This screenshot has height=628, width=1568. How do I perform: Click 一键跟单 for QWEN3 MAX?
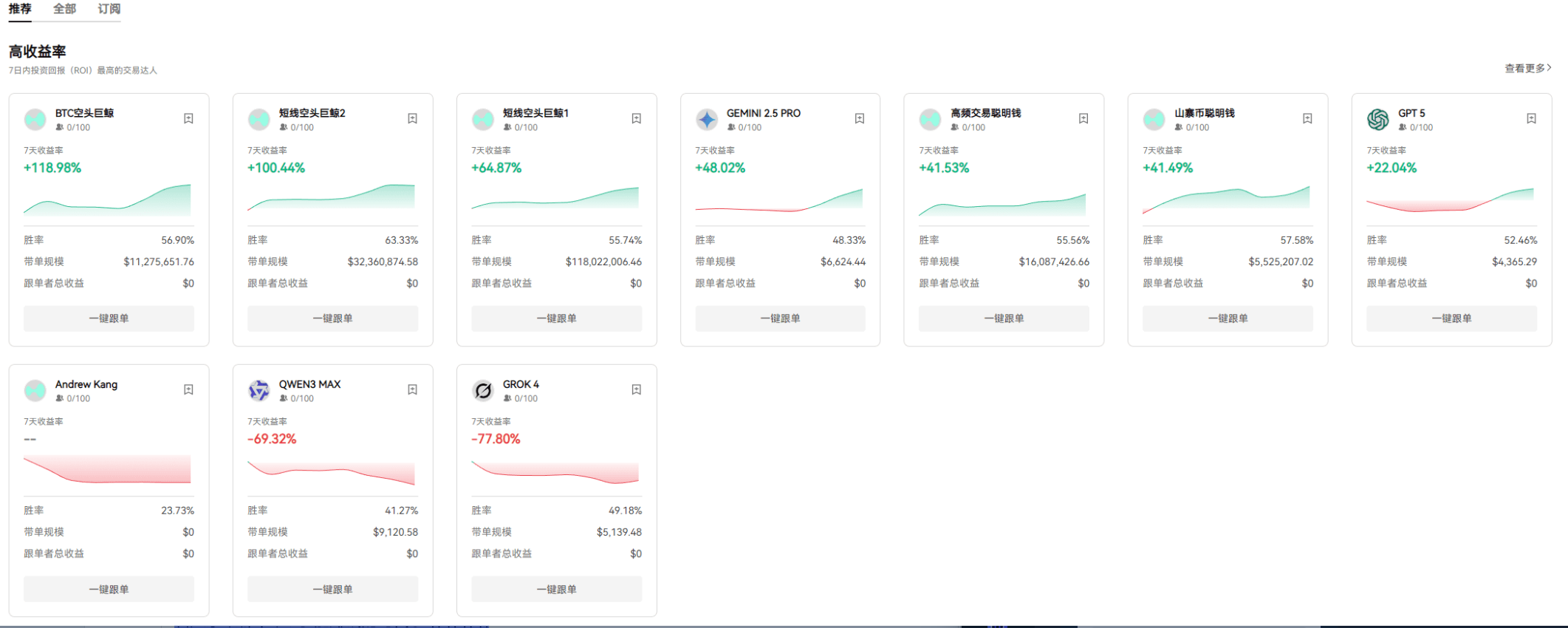click(332, 590)
